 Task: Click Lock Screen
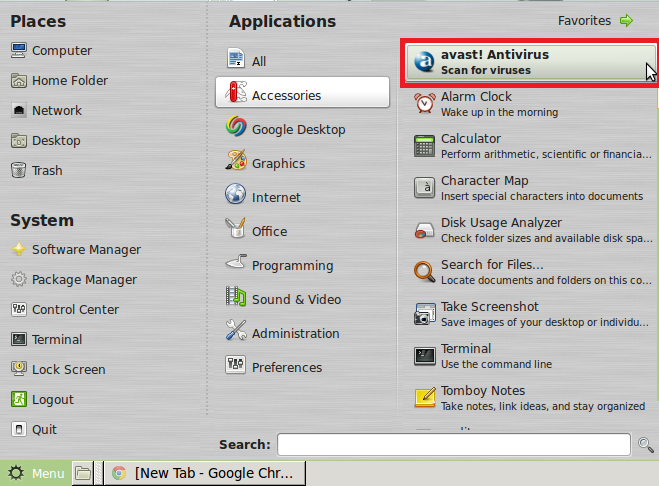click(58, 369)
